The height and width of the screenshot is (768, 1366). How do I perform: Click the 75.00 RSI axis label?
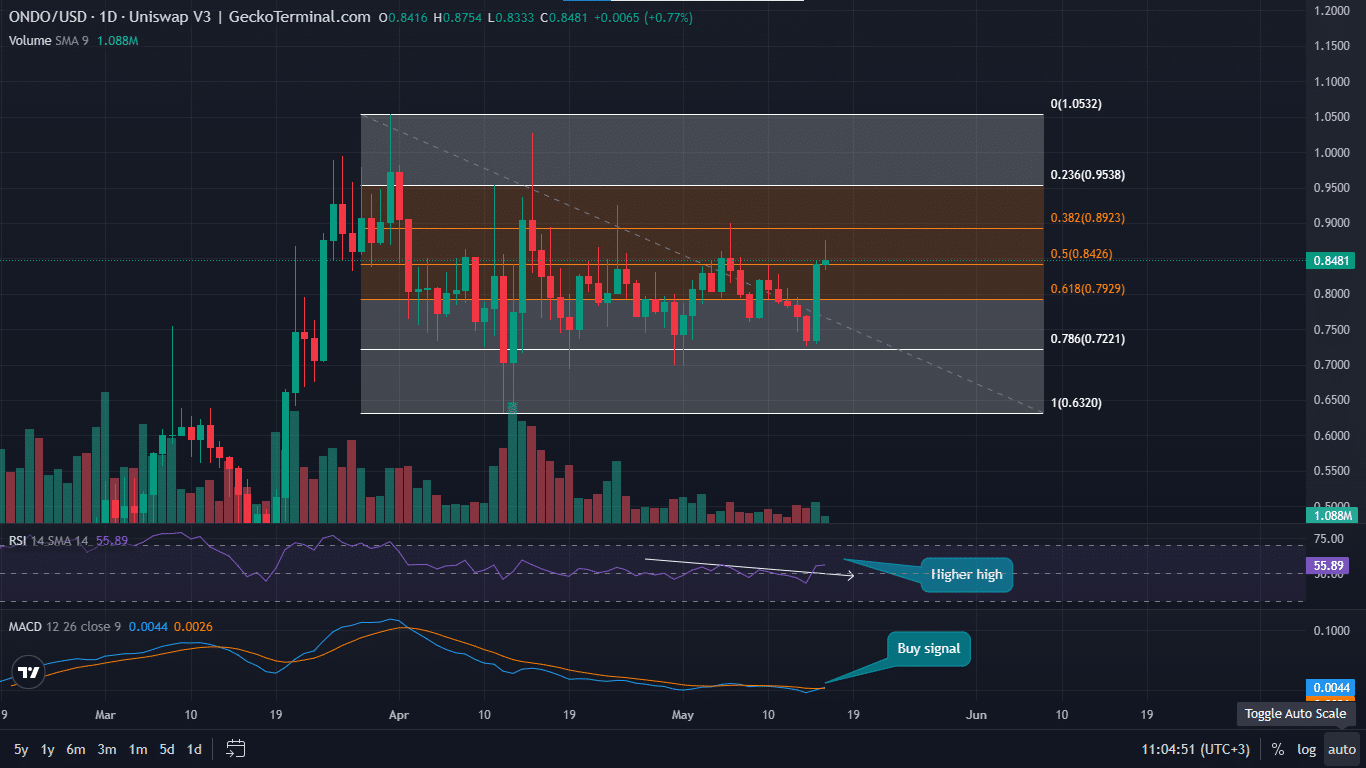tap(1328, 538)
